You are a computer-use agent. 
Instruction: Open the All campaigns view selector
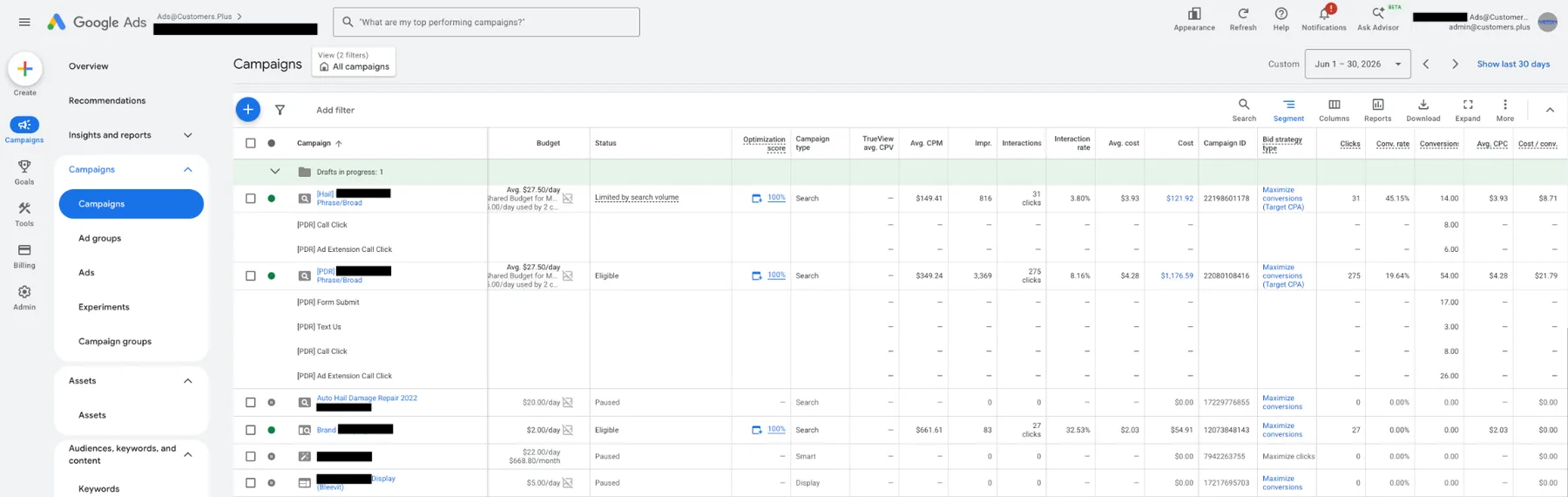tap(354, 61)
